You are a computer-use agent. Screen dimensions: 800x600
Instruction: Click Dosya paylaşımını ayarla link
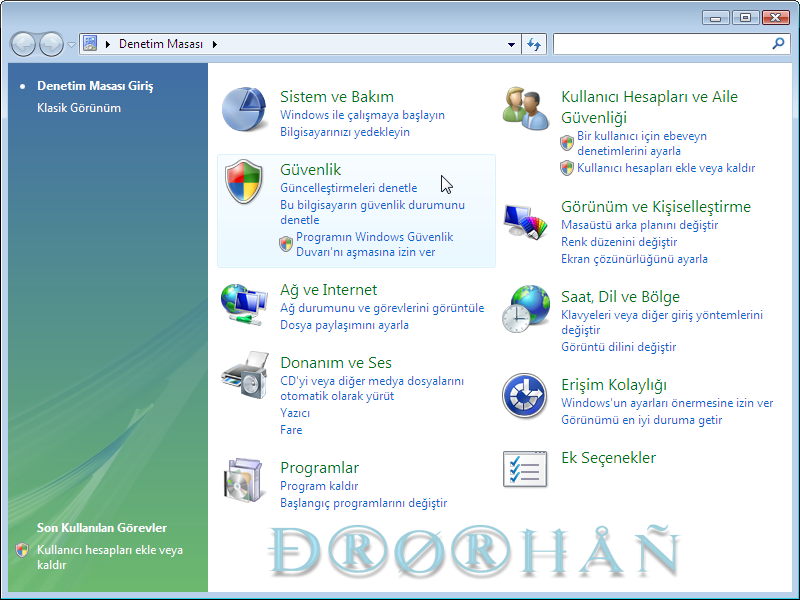tap(344, 325)
